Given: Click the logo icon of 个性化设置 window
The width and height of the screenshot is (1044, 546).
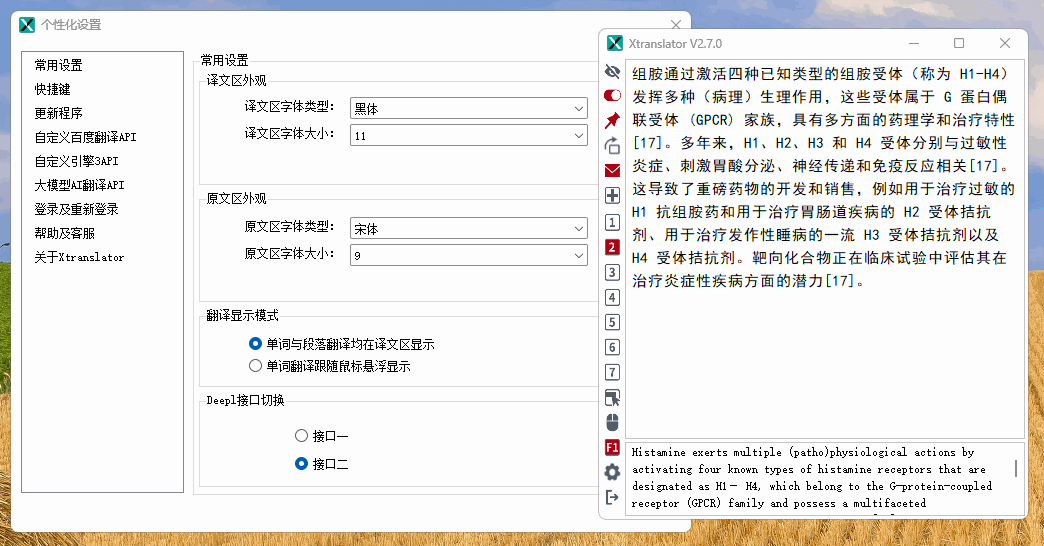Looking at the screenshot, I should pos(27,25).
